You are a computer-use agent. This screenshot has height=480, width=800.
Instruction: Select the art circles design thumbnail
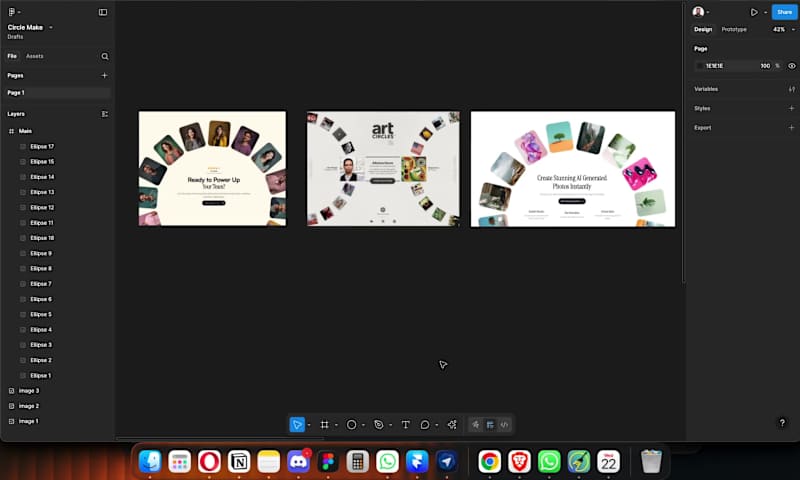click(x=383, y=168)
